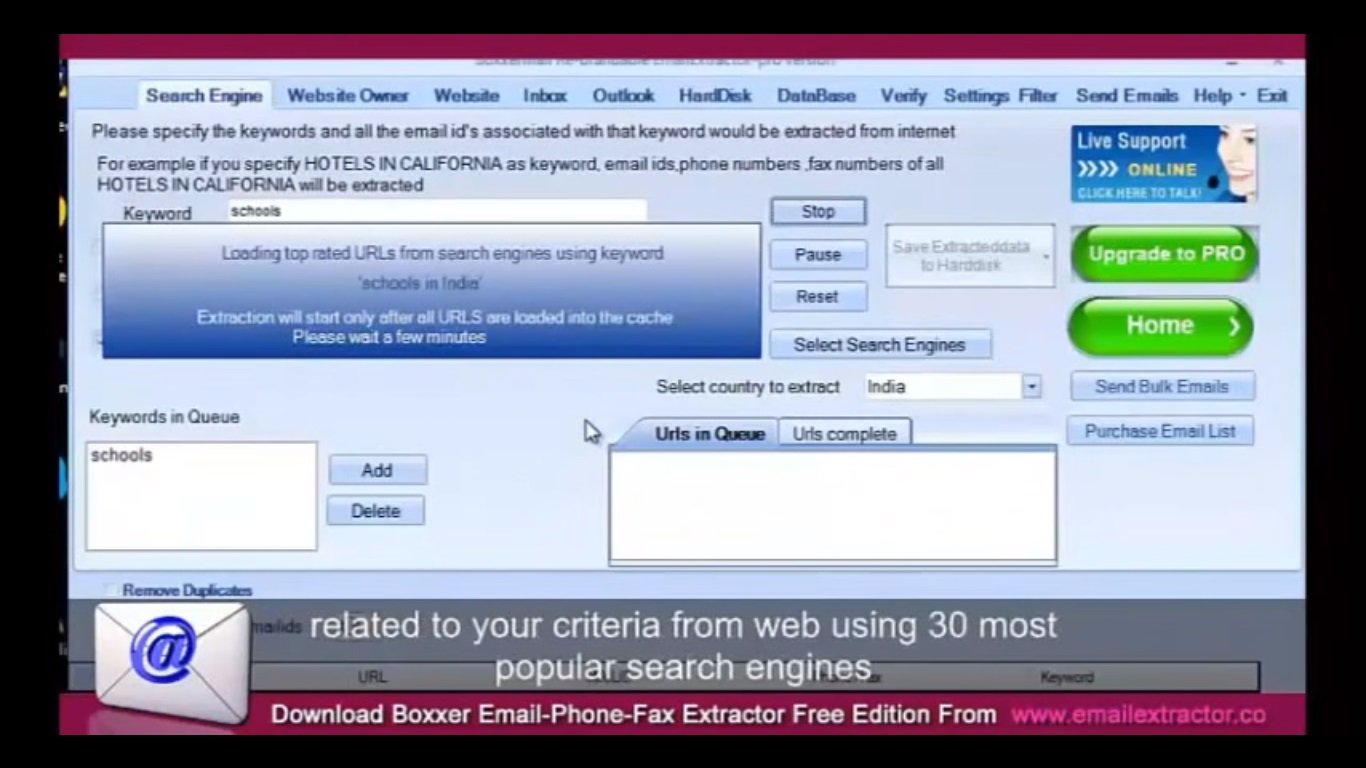Switch to Website Owner tab
Image resolution: width=1366 pixels, height=768 pixels.
(348, 96)
